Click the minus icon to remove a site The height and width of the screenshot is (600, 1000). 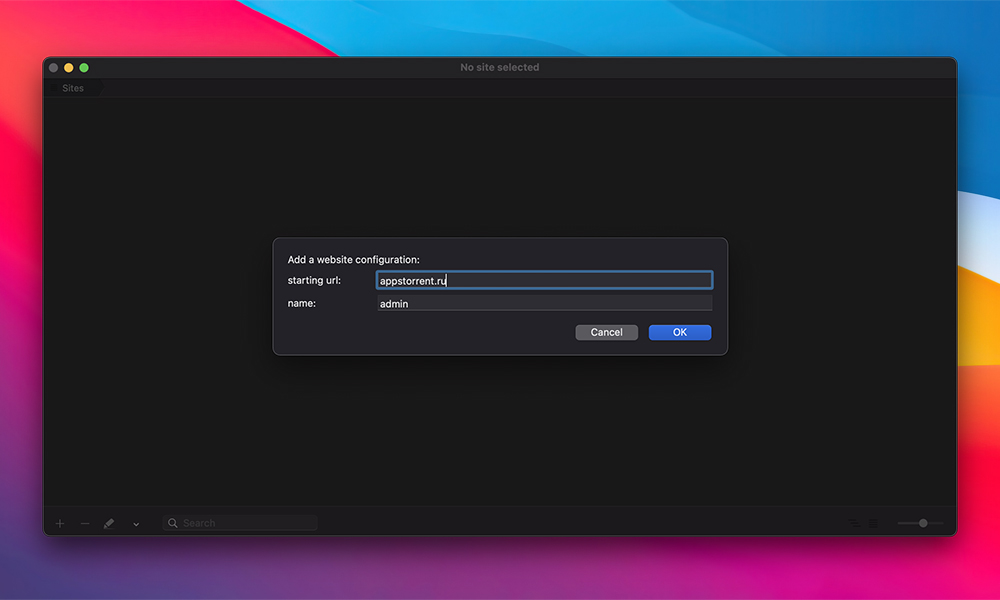point(85,523)
